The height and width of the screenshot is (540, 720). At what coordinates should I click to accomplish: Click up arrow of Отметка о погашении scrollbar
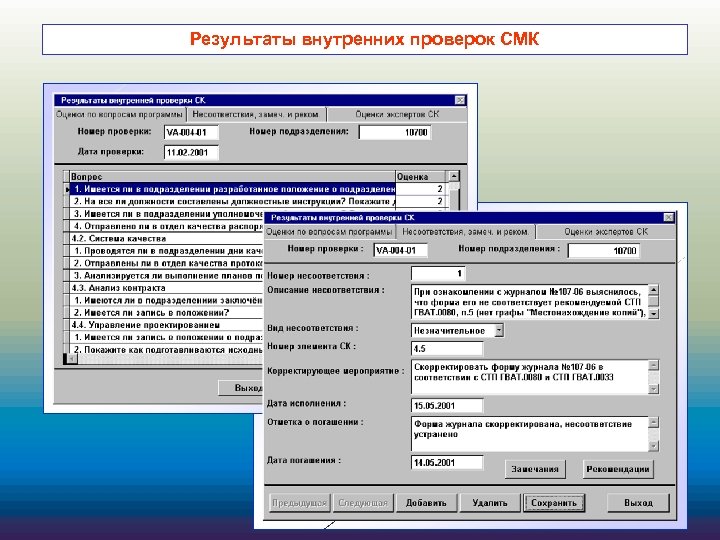click(653, 422)
